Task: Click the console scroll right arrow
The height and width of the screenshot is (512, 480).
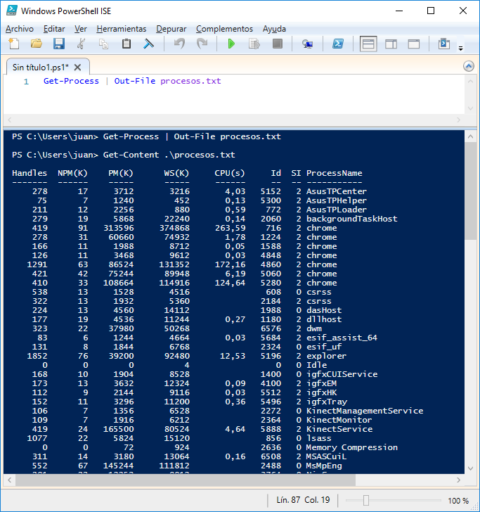Action: click(459, 480)
